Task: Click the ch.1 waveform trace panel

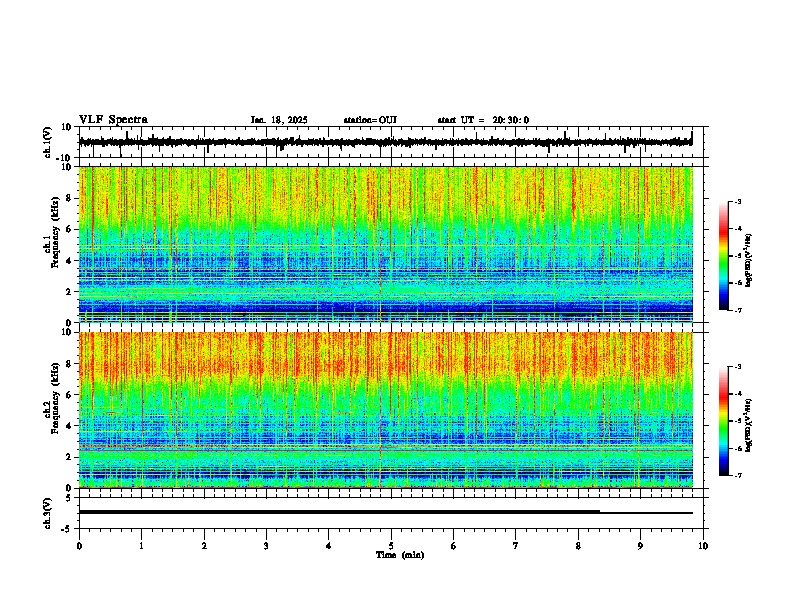Action: tap(391, 142)
